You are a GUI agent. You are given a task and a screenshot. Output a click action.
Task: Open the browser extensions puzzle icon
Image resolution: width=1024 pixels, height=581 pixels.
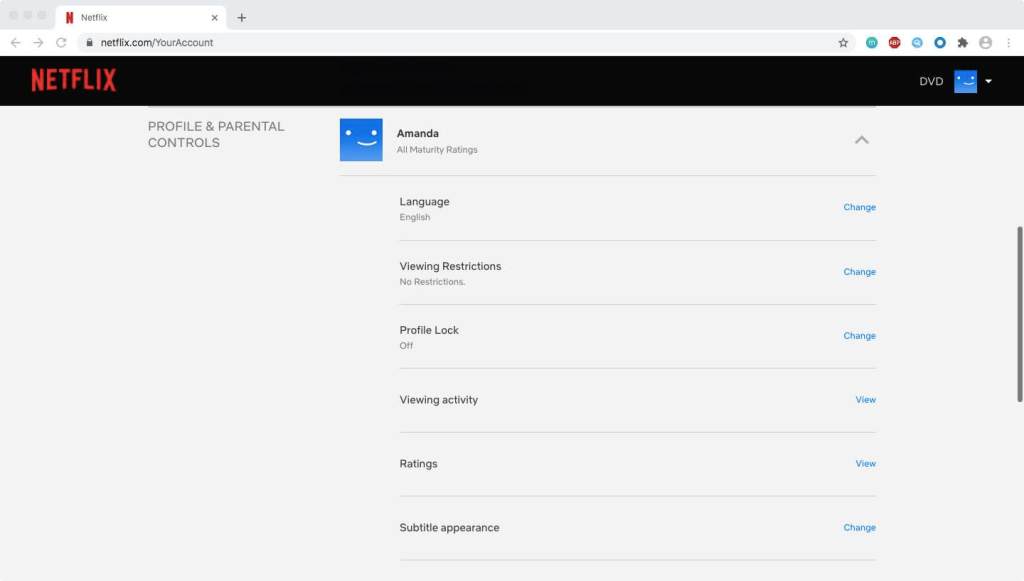962,43
